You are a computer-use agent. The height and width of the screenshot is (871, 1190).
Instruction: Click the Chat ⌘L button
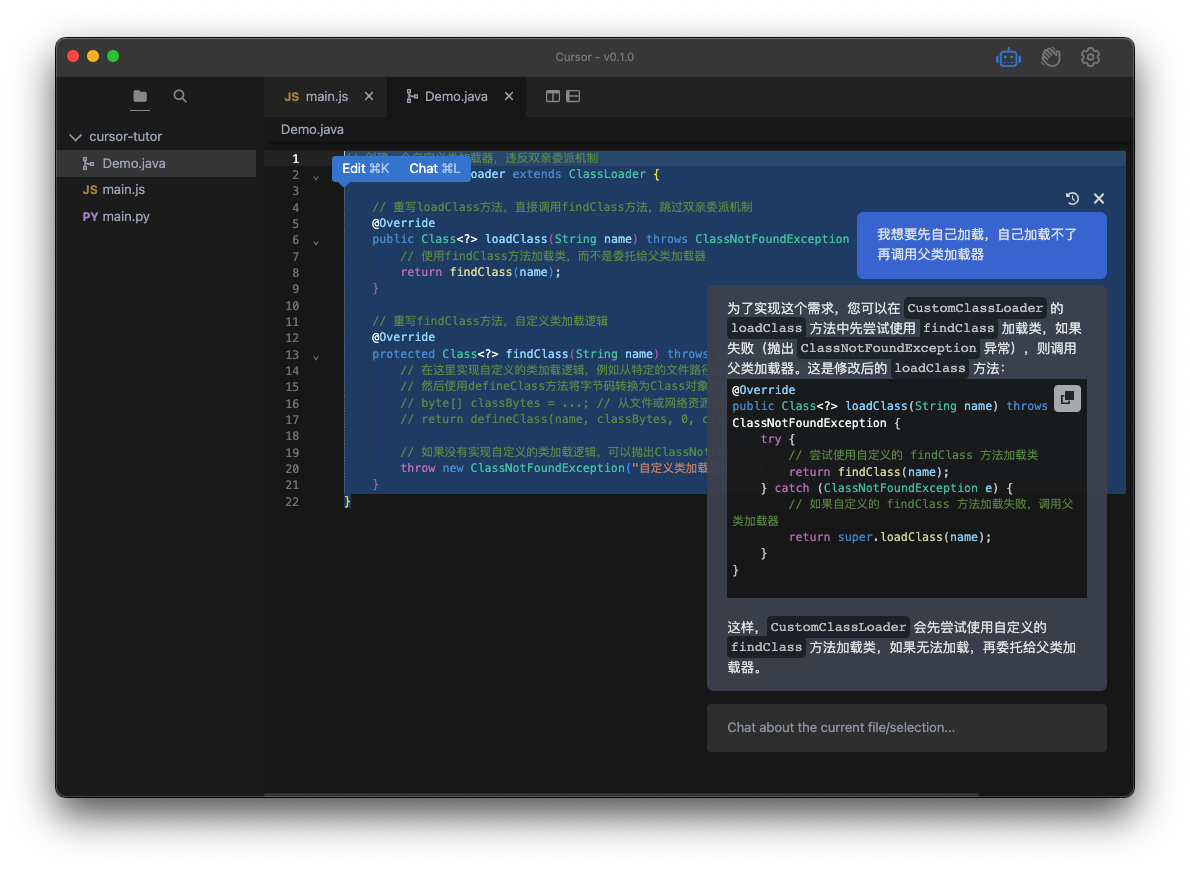[x=434, y=168]
